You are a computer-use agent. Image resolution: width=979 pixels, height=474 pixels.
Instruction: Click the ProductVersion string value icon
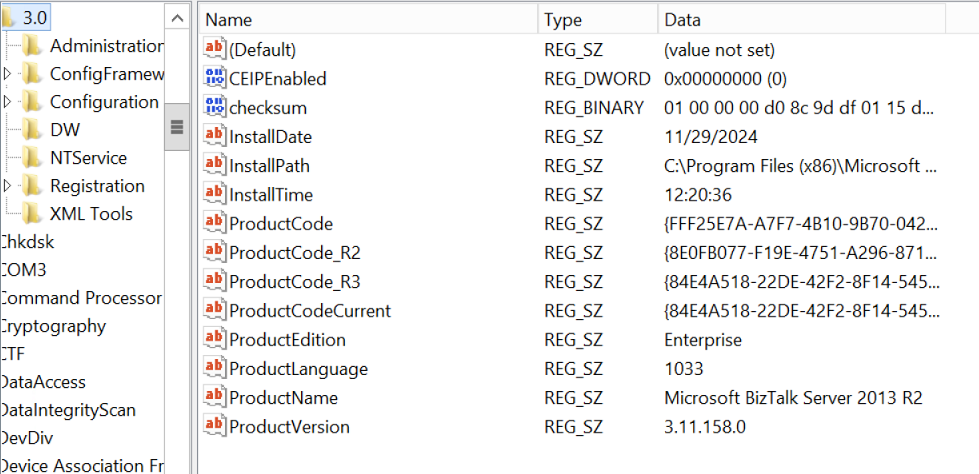214,426
